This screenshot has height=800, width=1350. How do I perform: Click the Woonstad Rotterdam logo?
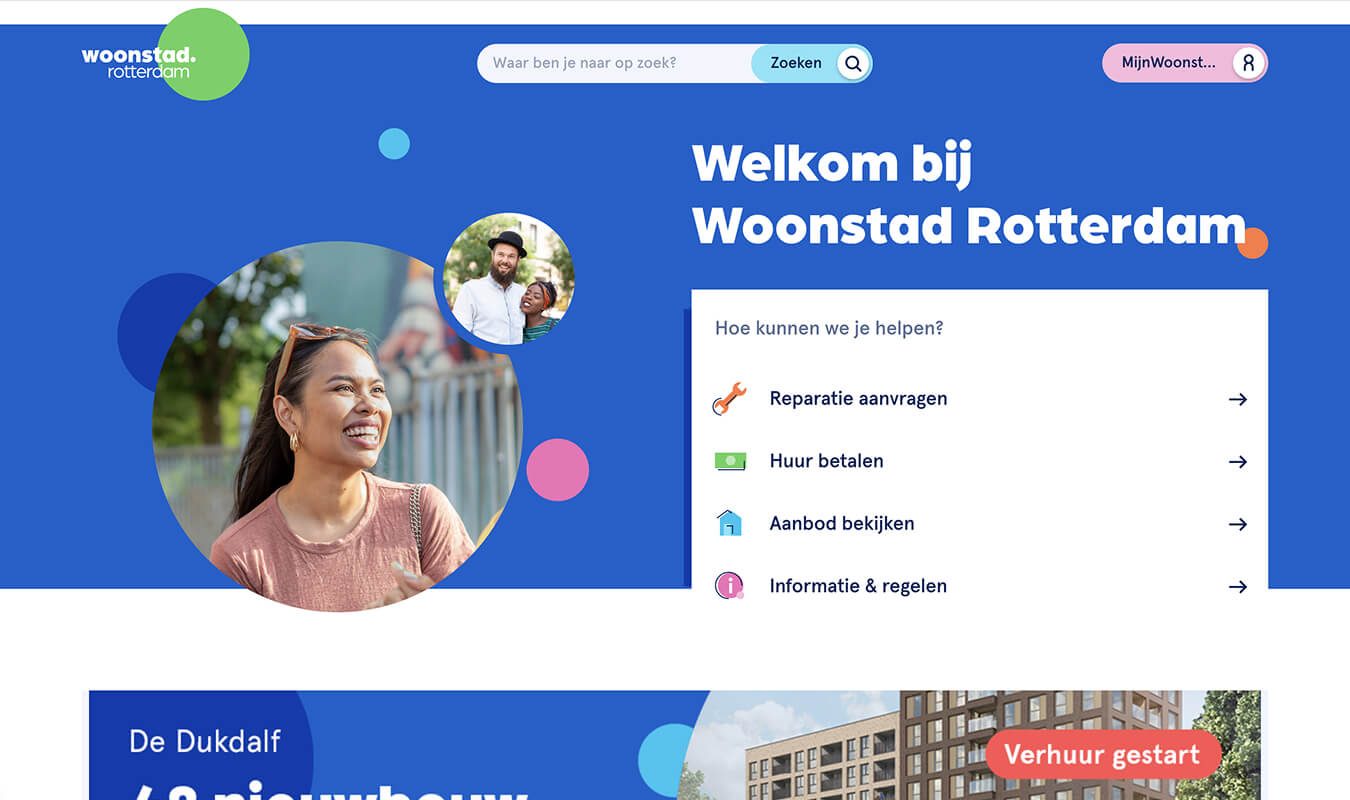(139, 61)
